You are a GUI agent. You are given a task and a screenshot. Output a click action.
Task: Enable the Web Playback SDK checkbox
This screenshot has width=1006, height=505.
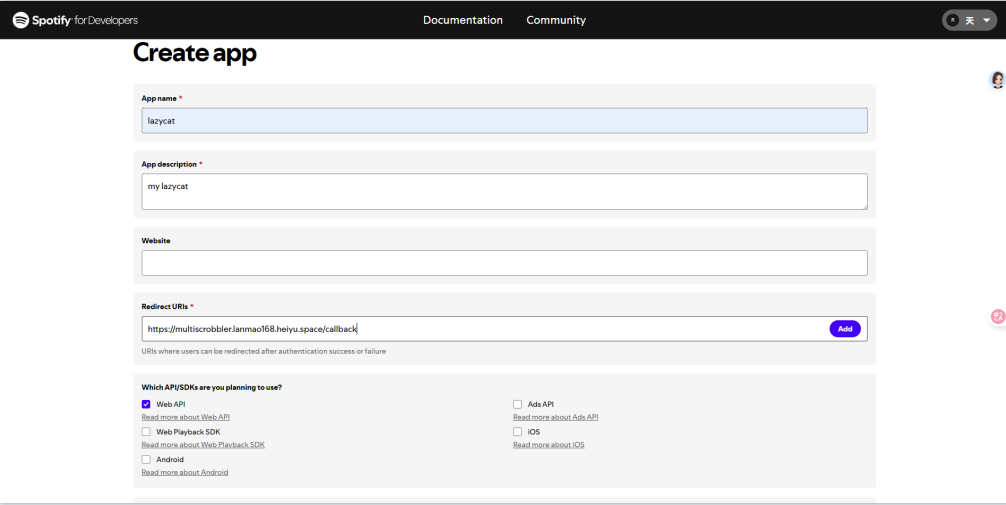[146, 432]
